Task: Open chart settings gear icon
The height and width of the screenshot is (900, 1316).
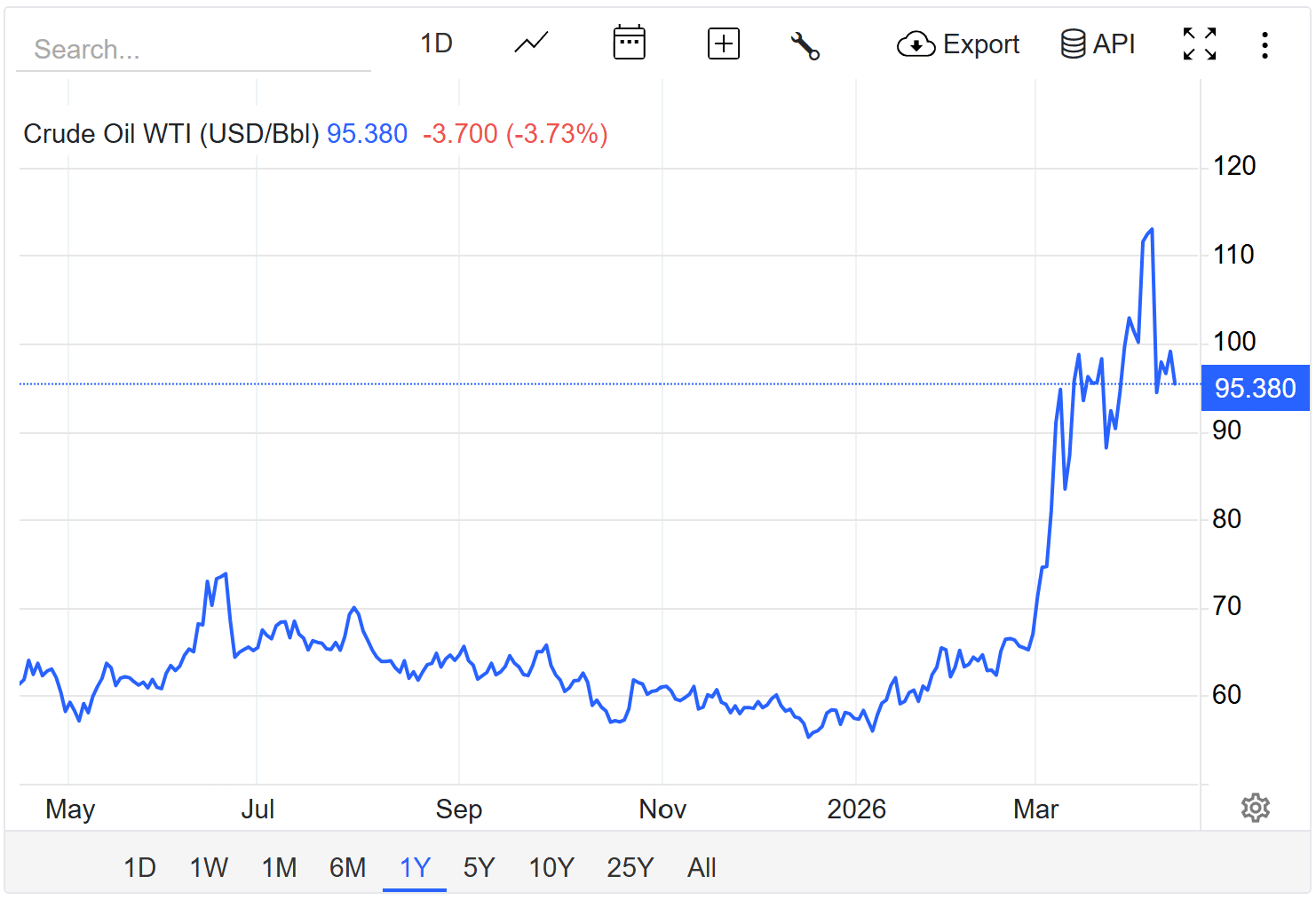Action: coord(1255,808)
